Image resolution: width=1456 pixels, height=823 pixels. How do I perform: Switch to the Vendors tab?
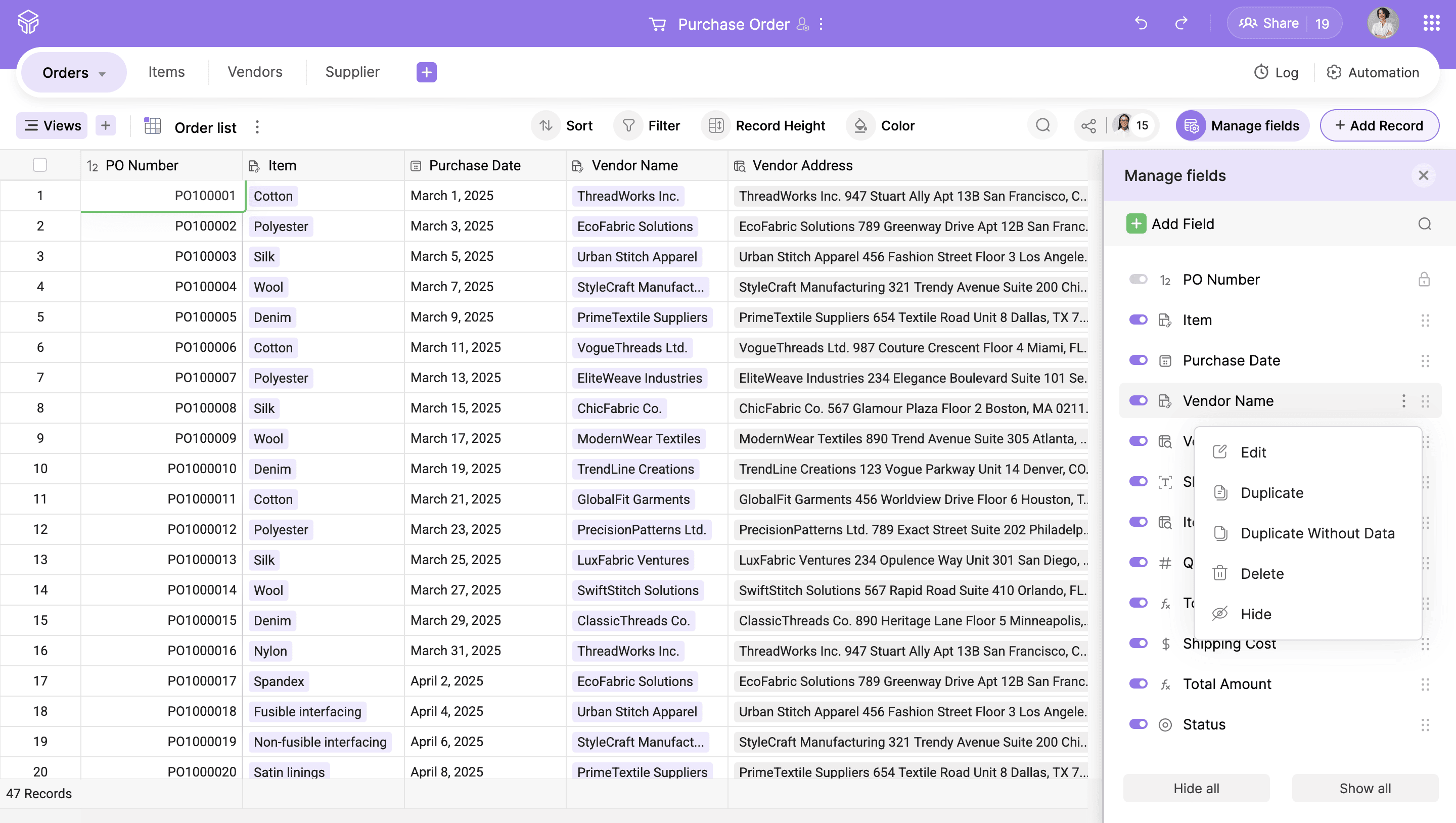[x=255, y=72]
